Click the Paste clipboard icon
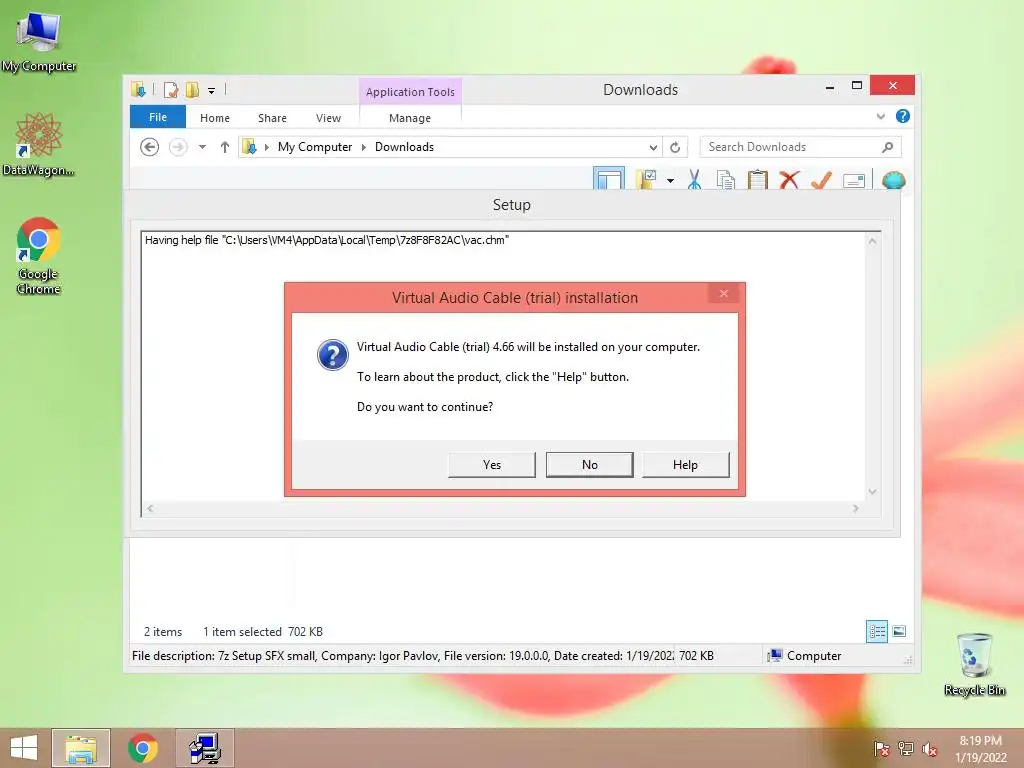This screenshot has width=1024, height=768. (758, 179)
